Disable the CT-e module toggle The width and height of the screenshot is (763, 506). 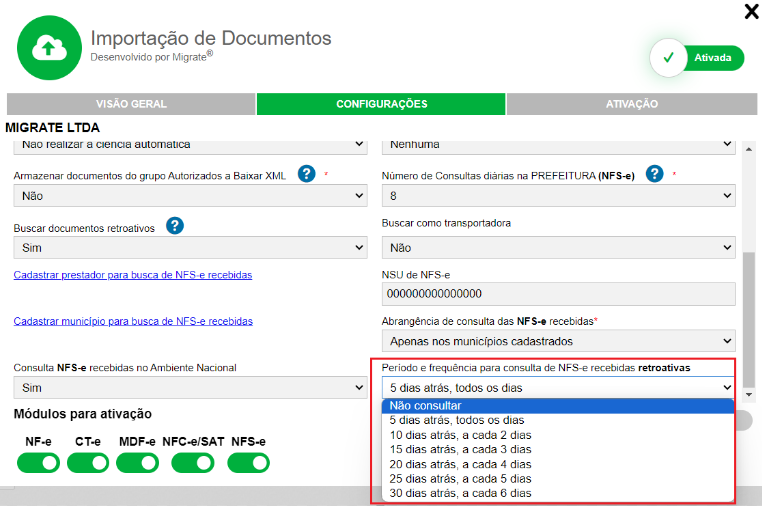(88, 463)
